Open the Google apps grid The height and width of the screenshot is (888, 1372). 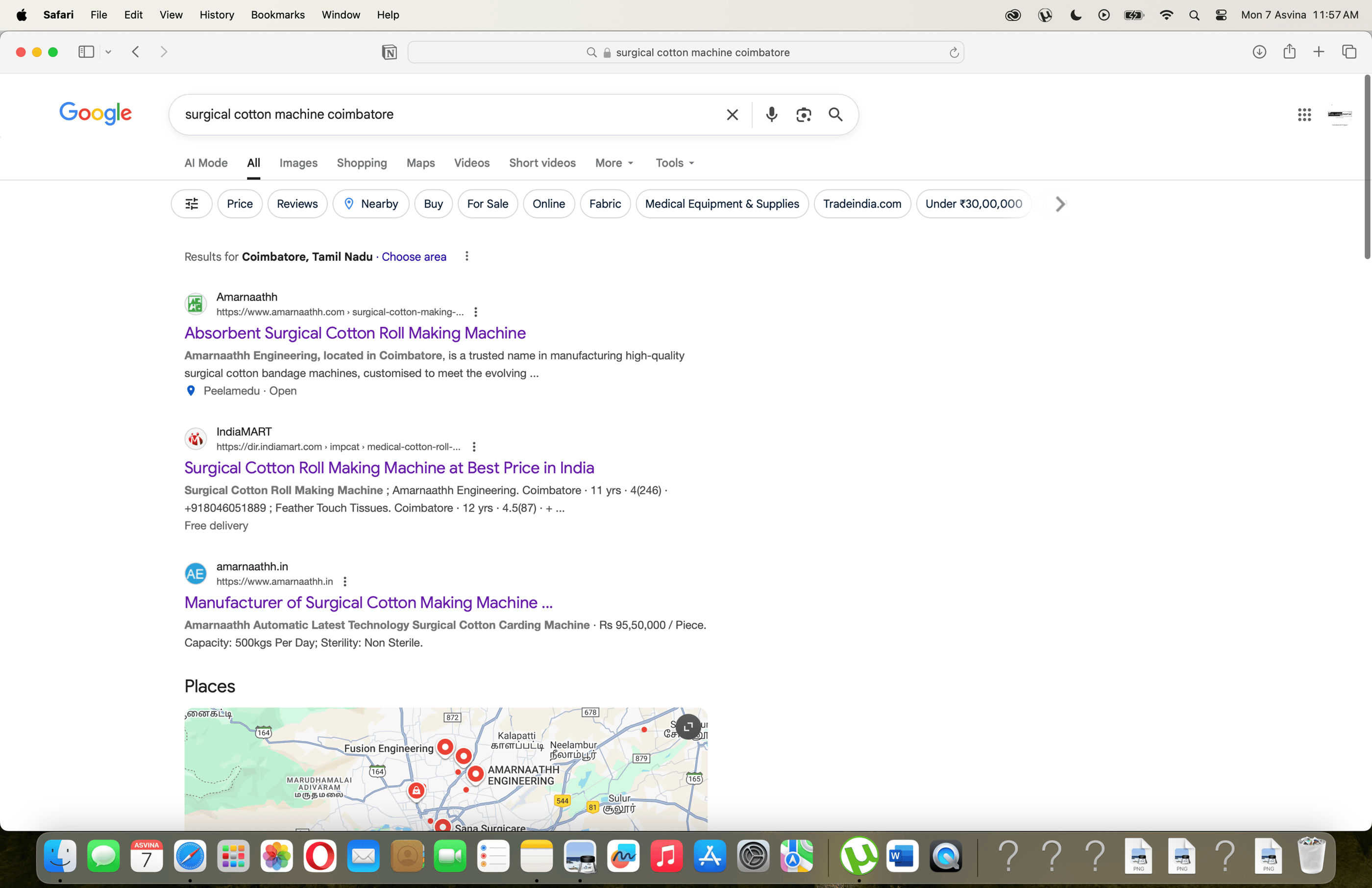pos(1304,114)
